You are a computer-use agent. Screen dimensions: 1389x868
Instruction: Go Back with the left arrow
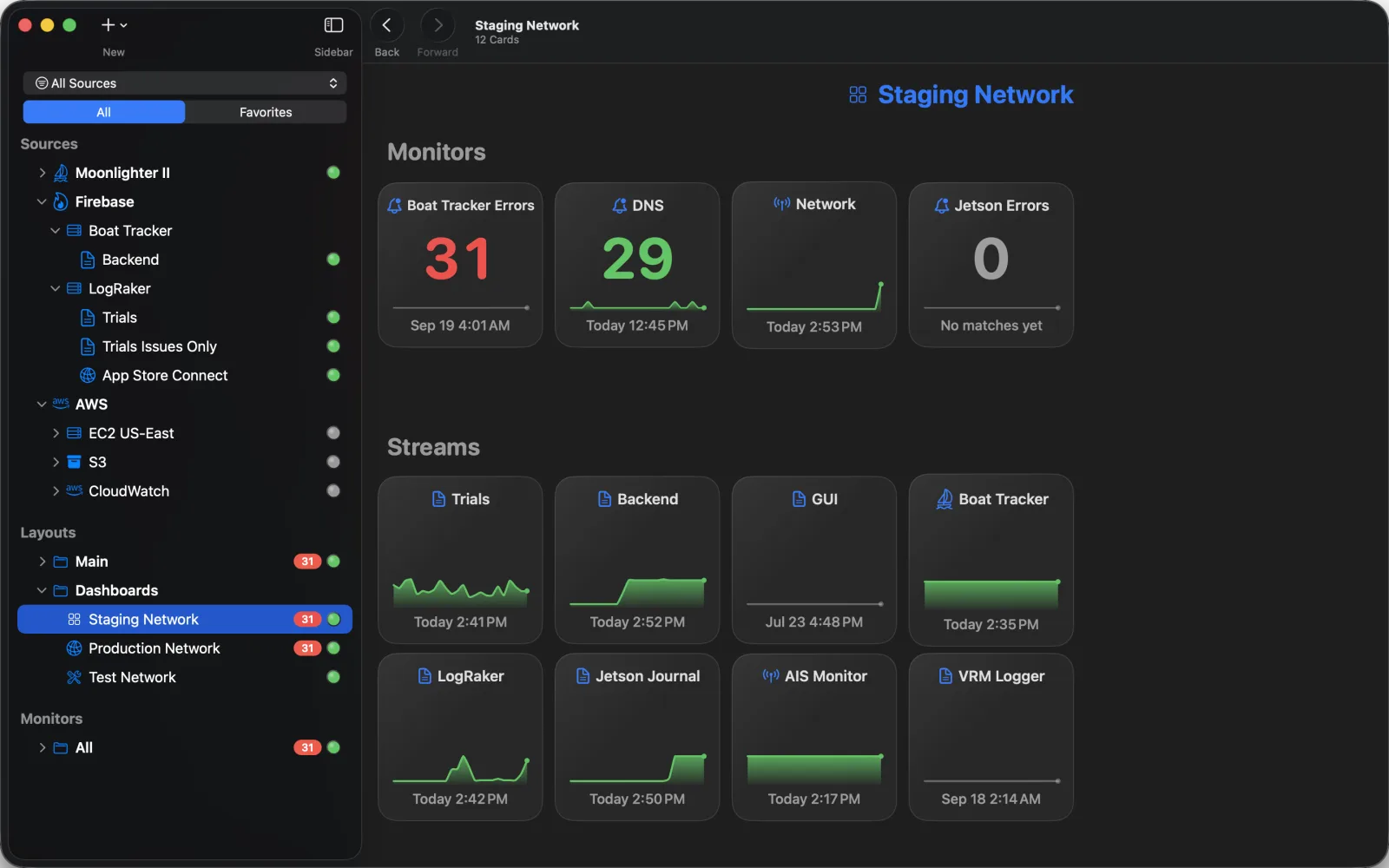(387, 25)
